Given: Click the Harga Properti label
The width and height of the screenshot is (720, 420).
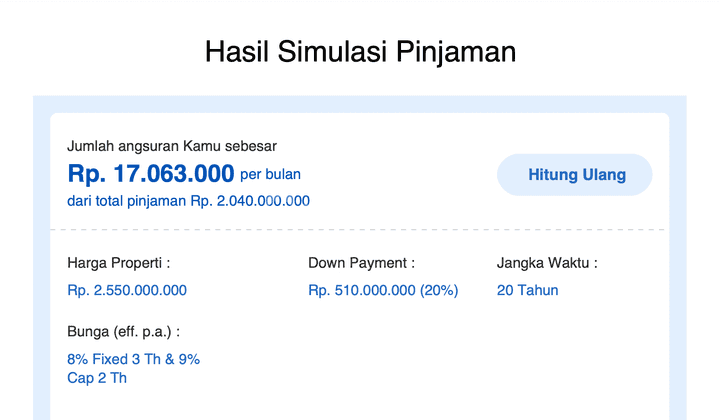Looking at the screenshot, I should (118, 263).
